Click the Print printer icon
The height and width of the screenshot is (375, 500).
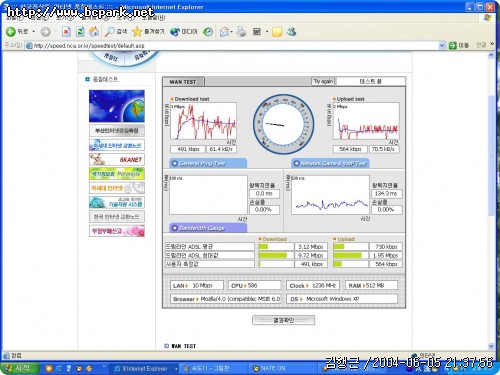(241, 32)
